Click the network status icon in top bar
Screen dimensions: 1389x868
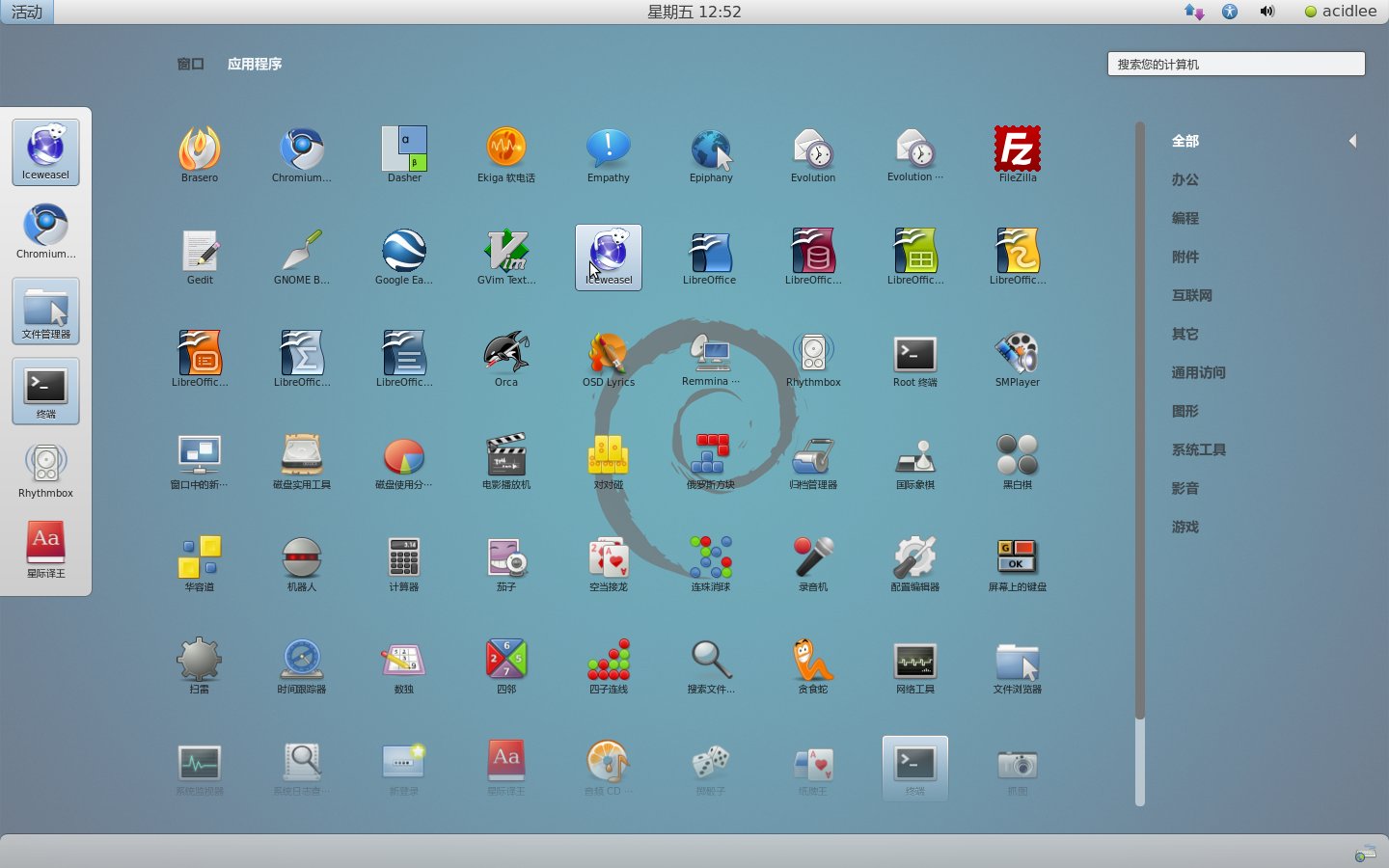1194,12
